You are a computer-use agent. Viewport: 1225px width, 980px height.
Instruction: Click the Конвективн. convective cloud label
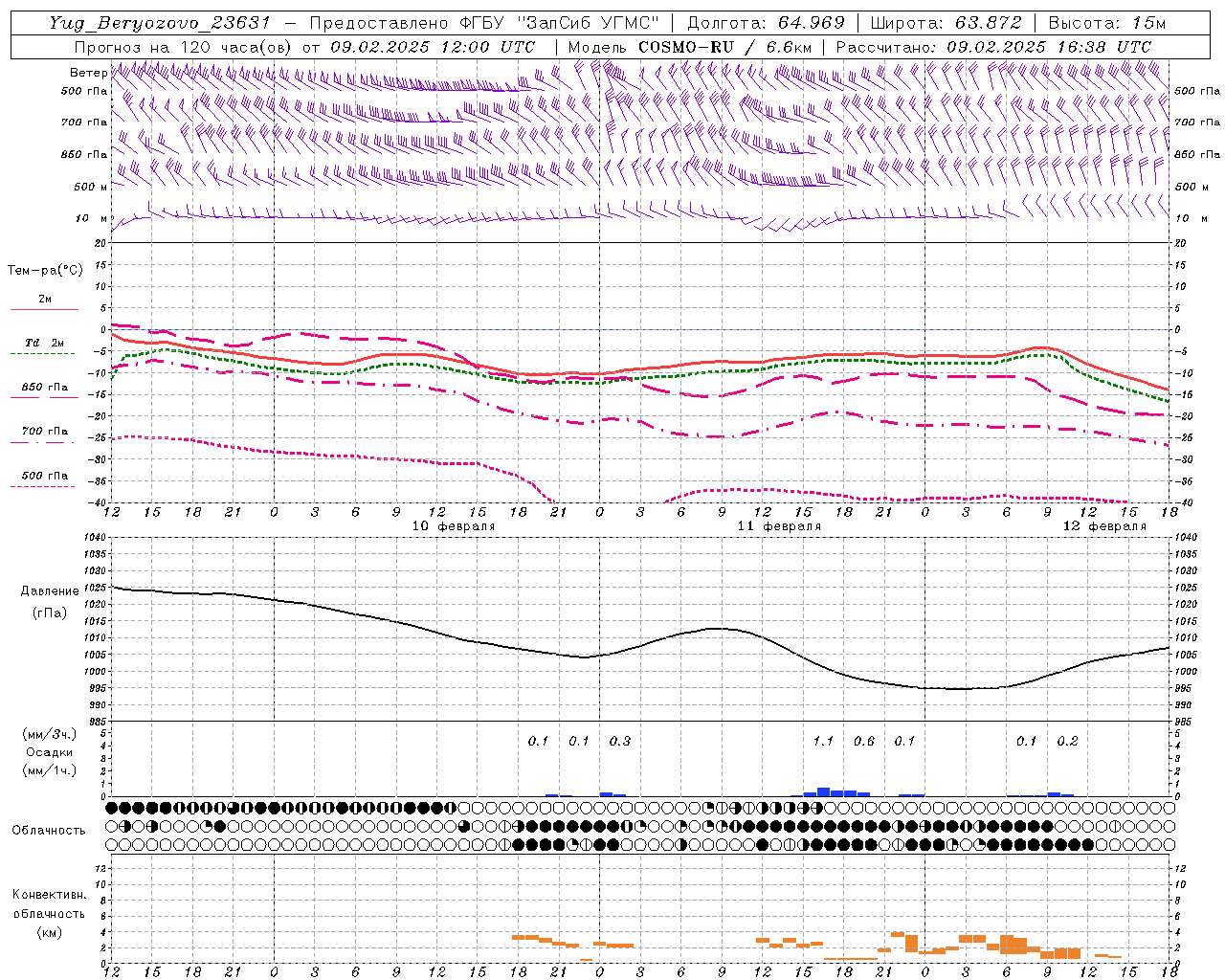pos(49,895)
